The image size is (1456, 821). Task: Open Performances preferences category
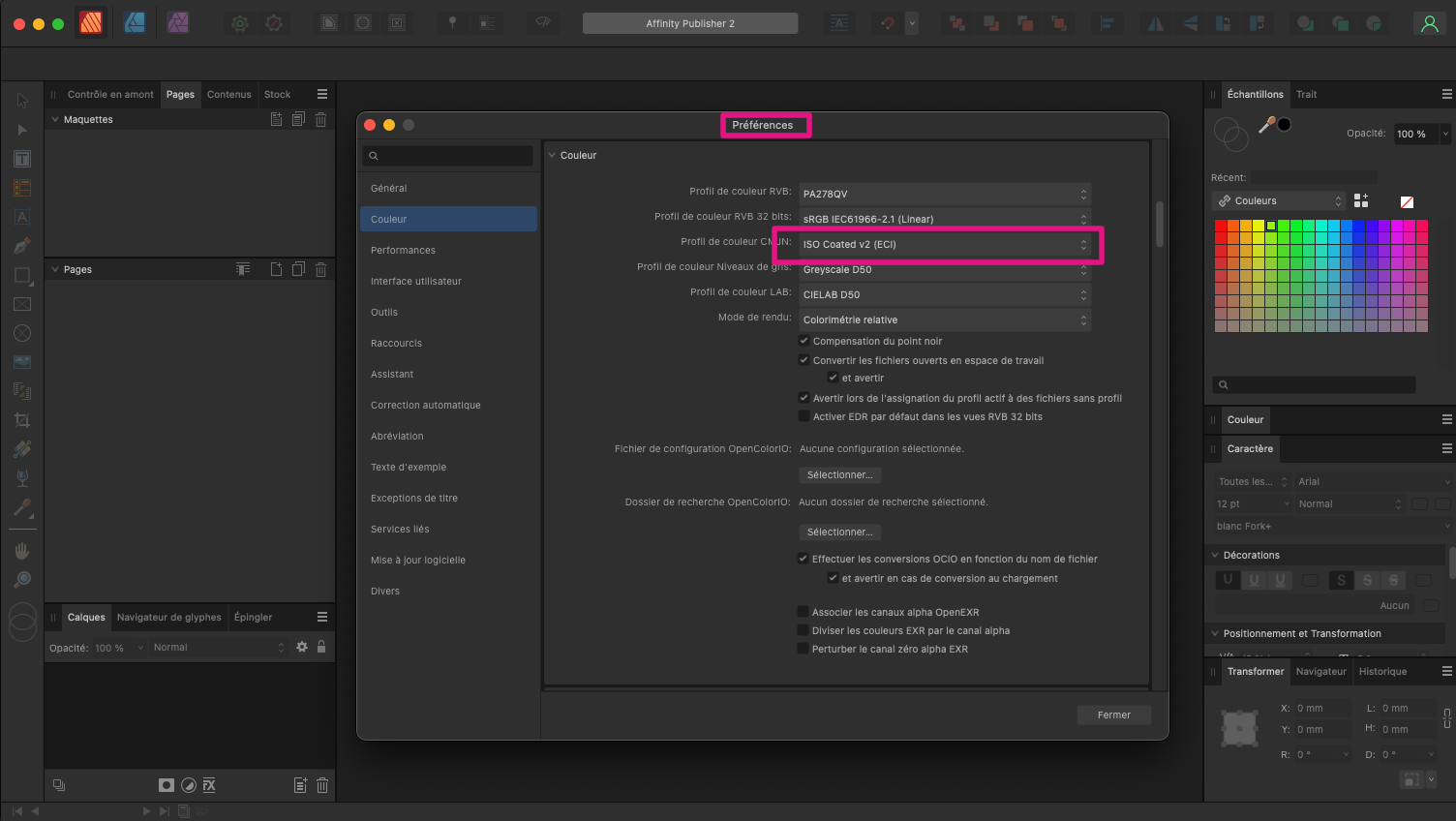tap(448, 250)
